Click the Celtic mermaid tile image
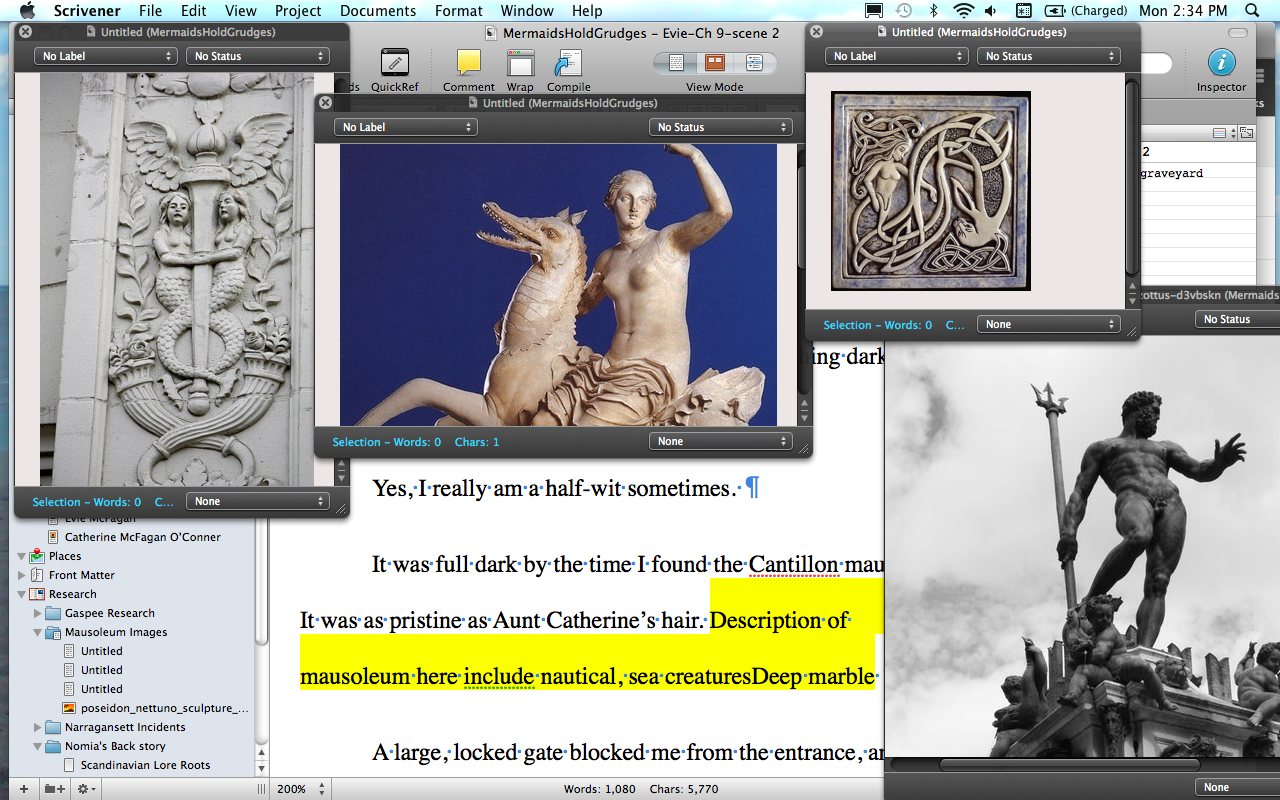The height and width of the screenshot is (800, 1280). coord(931,191)
